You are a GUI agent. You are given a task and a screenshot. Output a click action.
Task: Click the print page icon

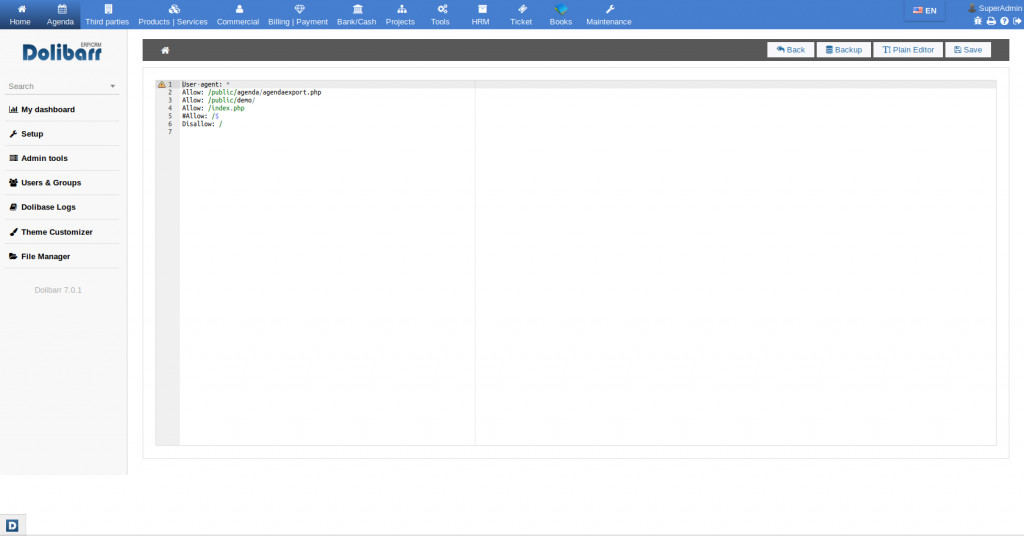pyautogui.click(x=991, y=21)
